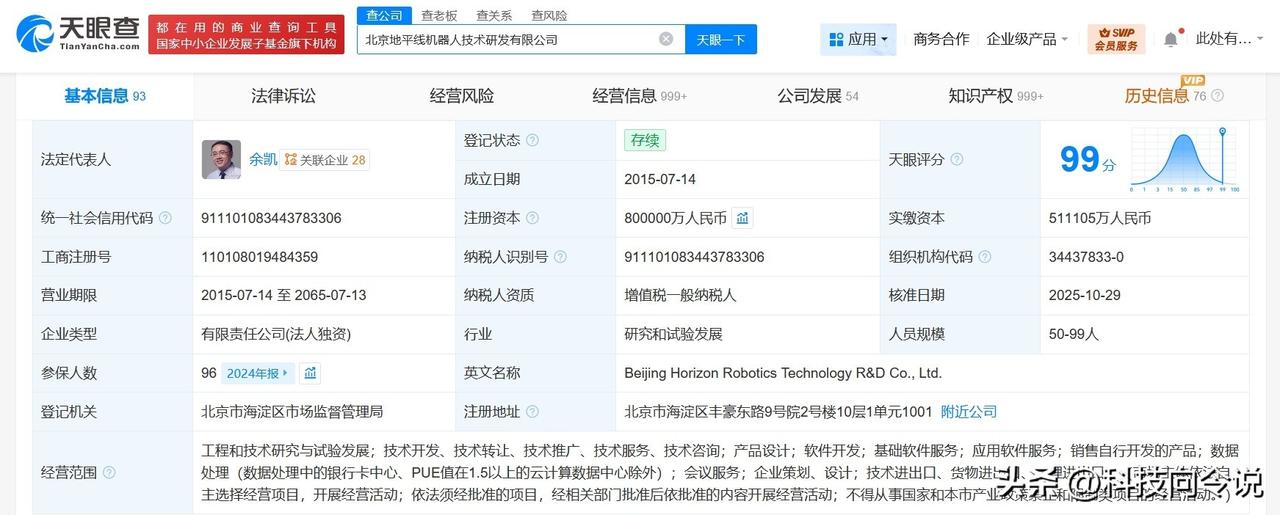Open the 天眼查 logo homepage

click(x=78, y=33)
